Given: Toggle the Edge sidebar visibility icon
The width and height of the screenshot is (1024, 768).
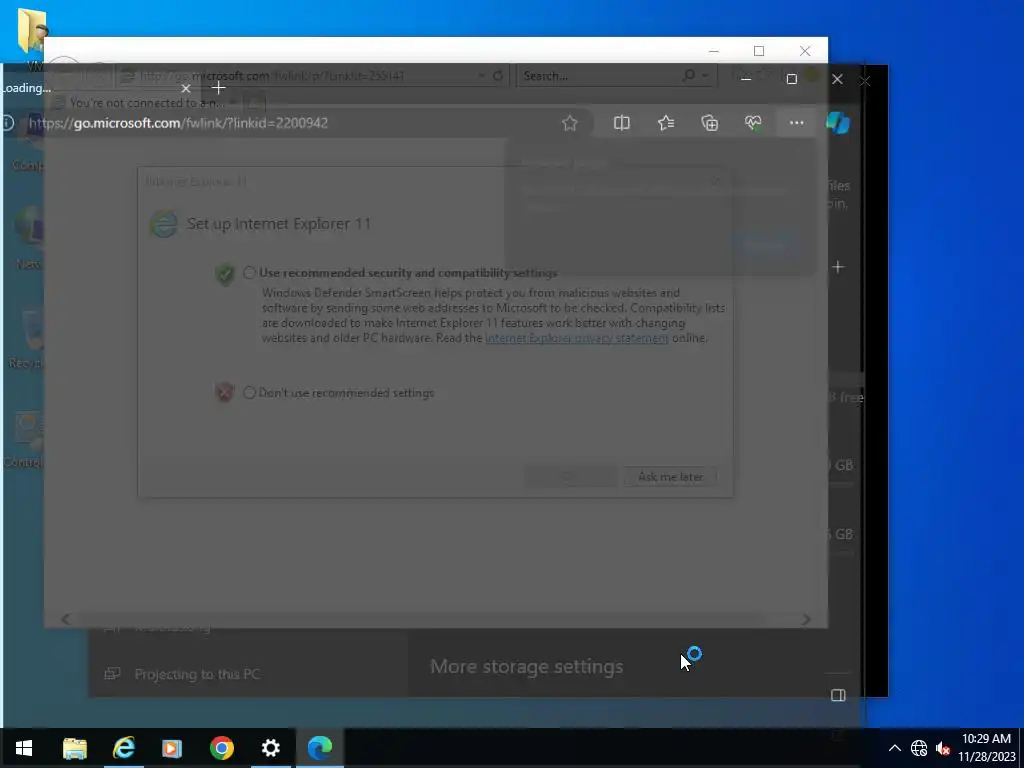Looking at the screenshot, I should pyautogui.click(x=838, y=696).
